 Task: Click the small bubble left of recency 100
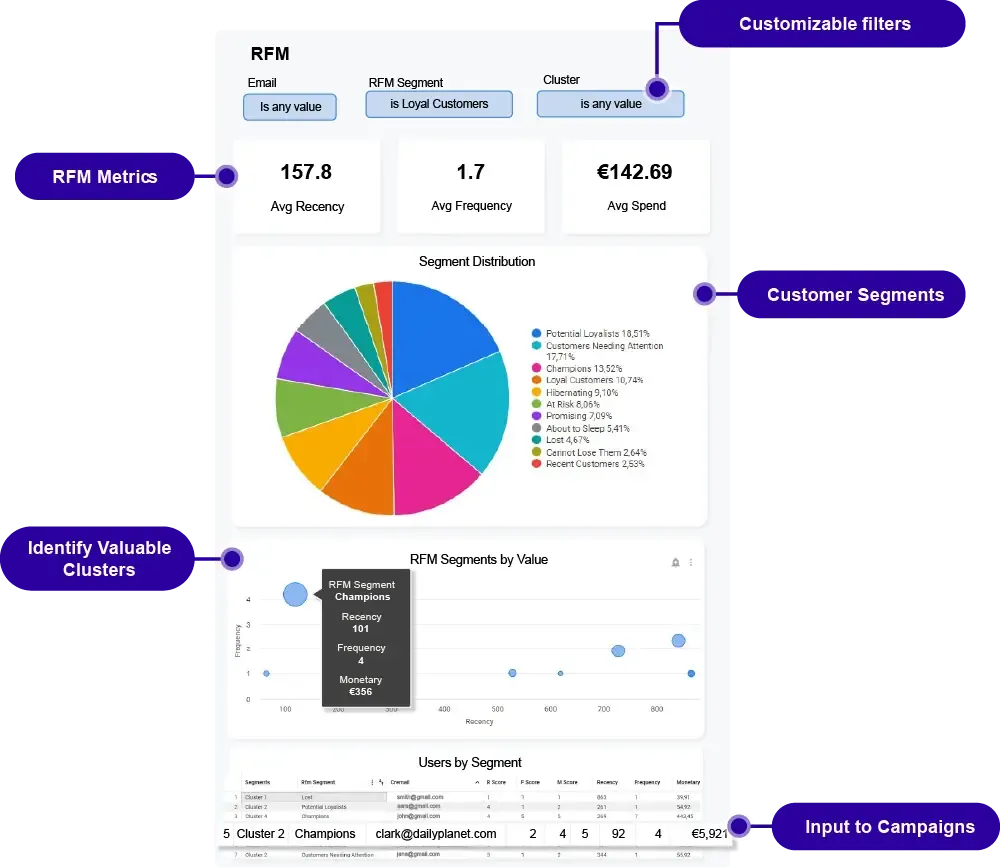tap(267, 673)
